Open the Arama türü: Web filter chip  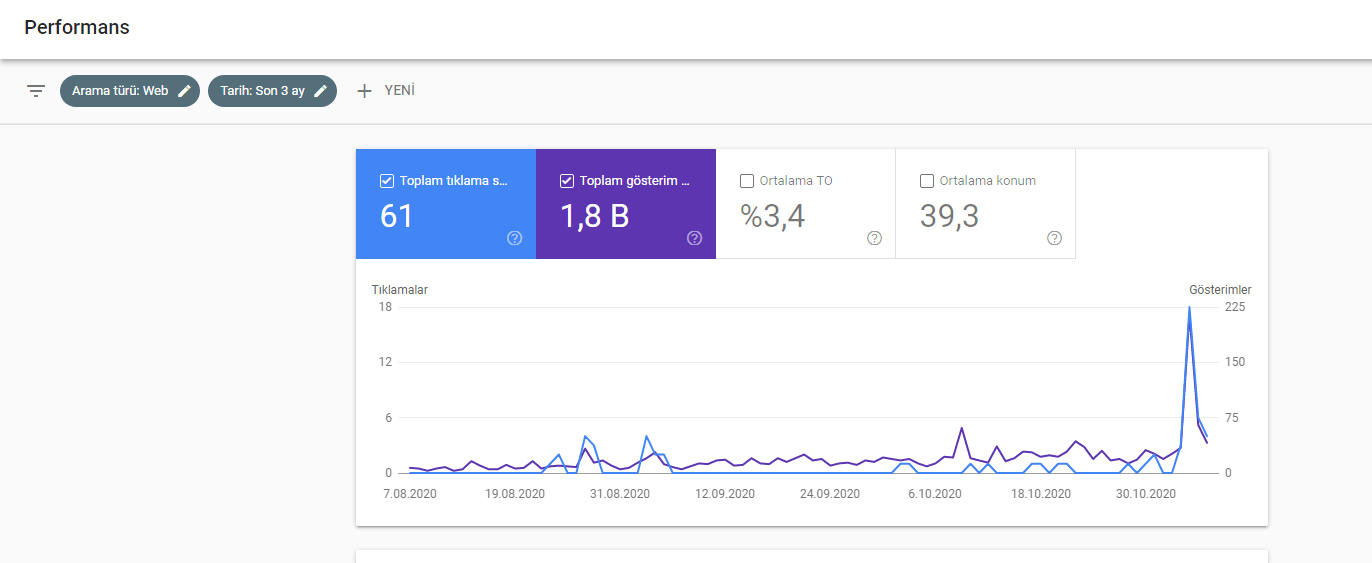point(130,91)
